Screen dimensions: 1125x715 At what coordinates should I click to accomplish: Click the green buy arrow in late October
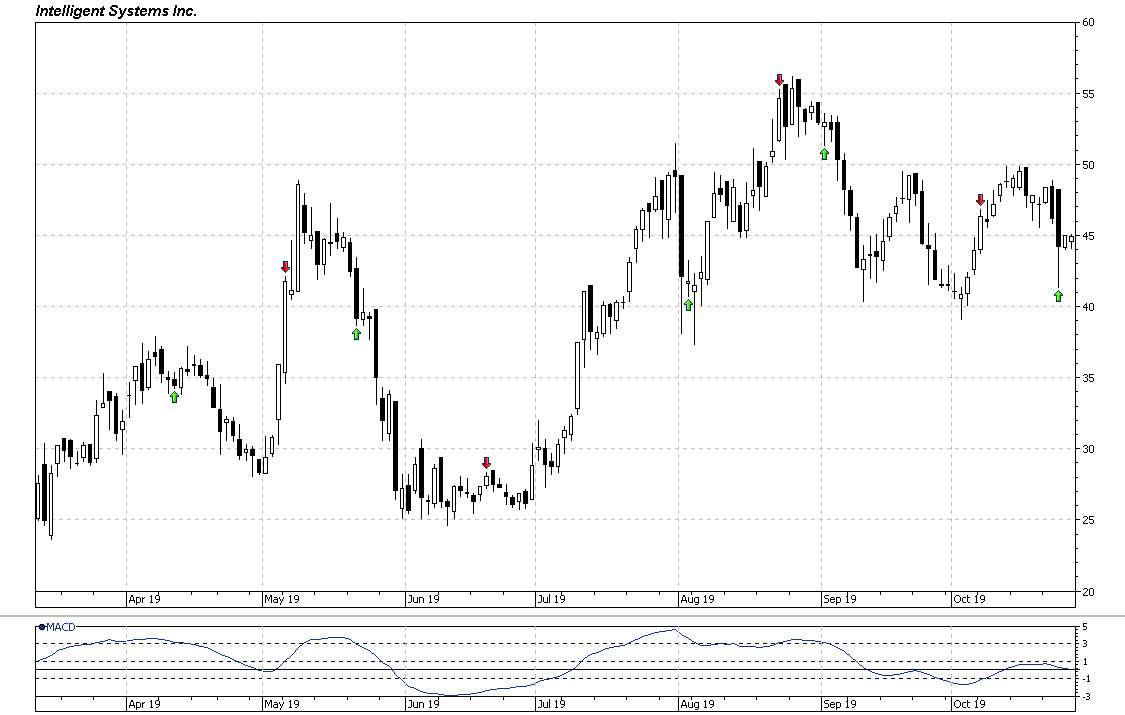pos(1059,295)
